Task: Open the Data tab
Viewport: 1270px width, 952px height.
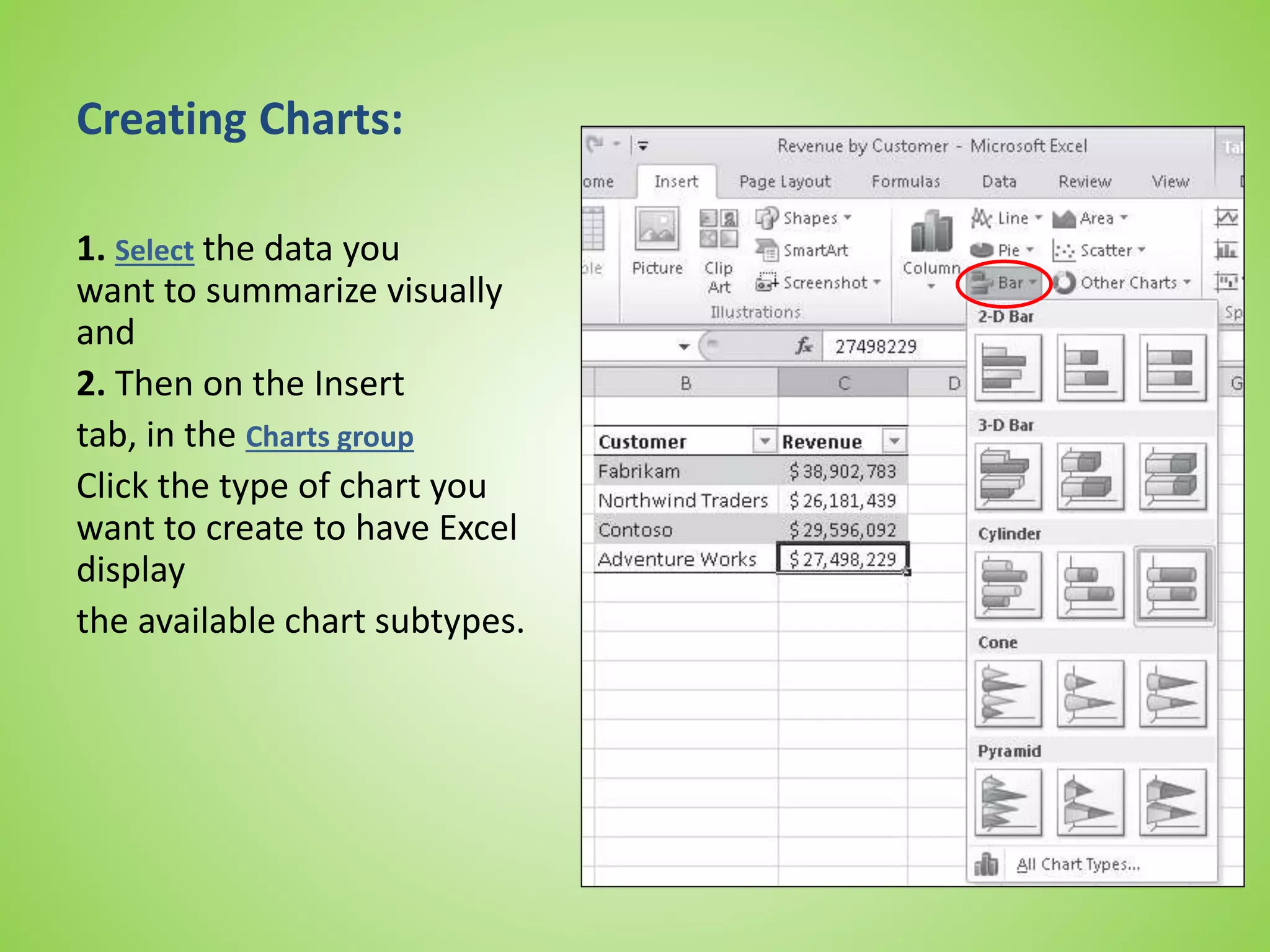Action: pyautogui.click(x=999, y=182)
